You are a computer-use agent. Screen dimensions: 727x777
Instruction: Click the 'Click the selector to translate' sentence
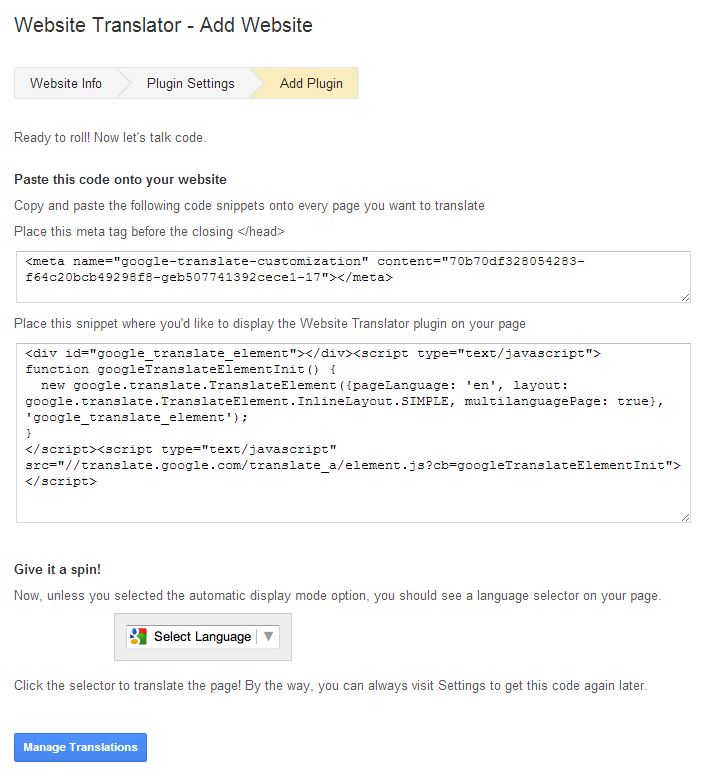331,686
